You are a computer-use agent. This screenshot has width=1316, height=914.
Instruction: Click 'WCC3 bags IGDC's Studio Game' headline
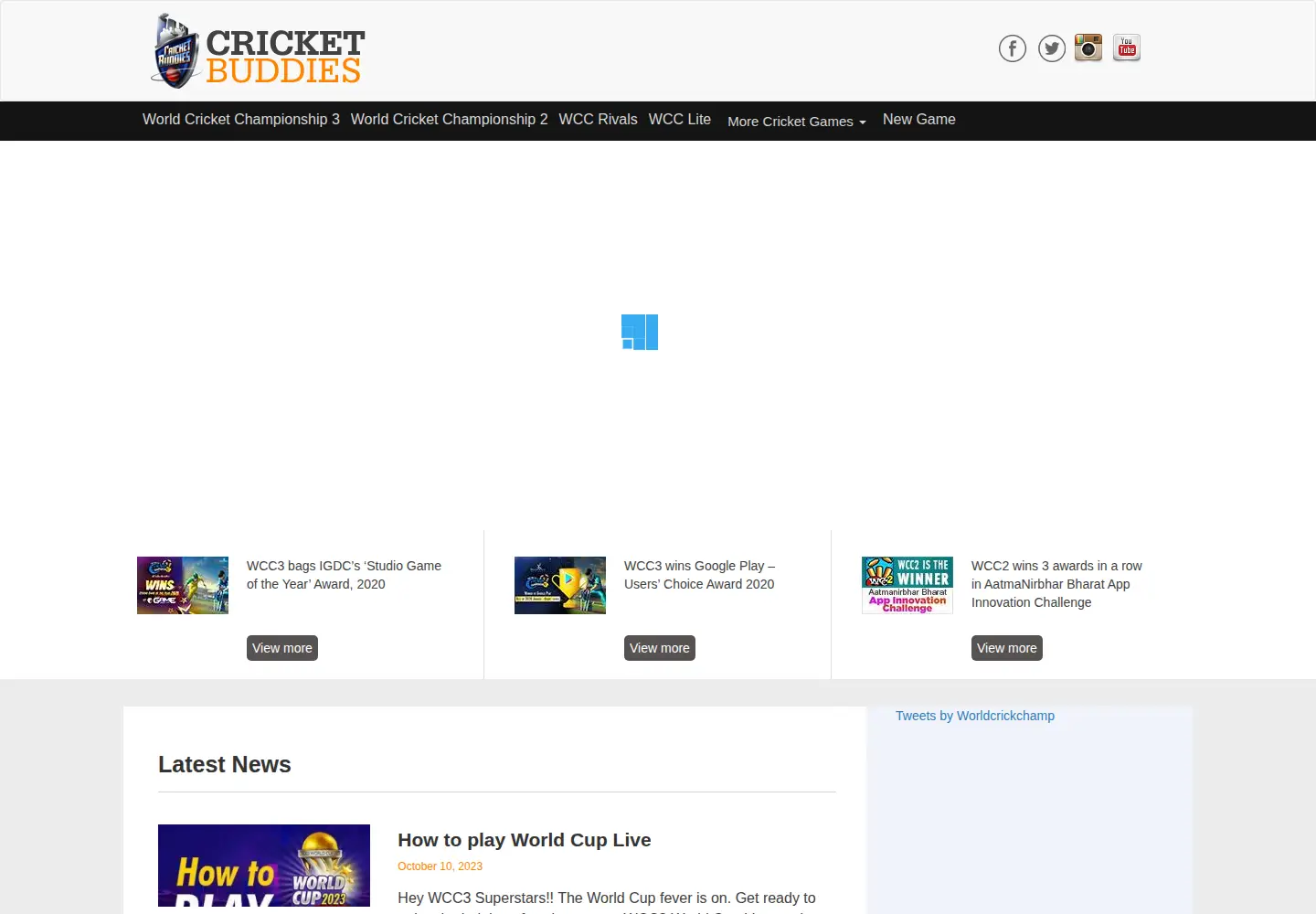pos(344,575)
